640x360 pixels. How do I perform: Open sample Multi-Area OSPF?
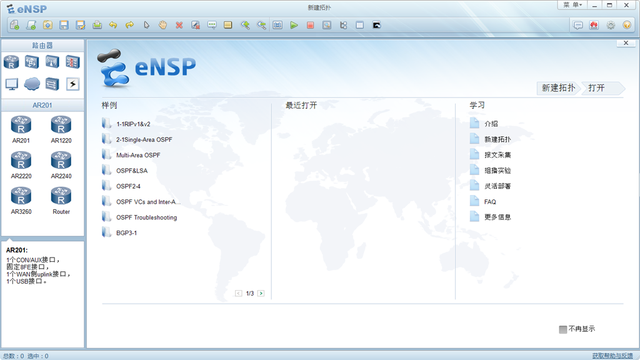[x=131, y=155]
